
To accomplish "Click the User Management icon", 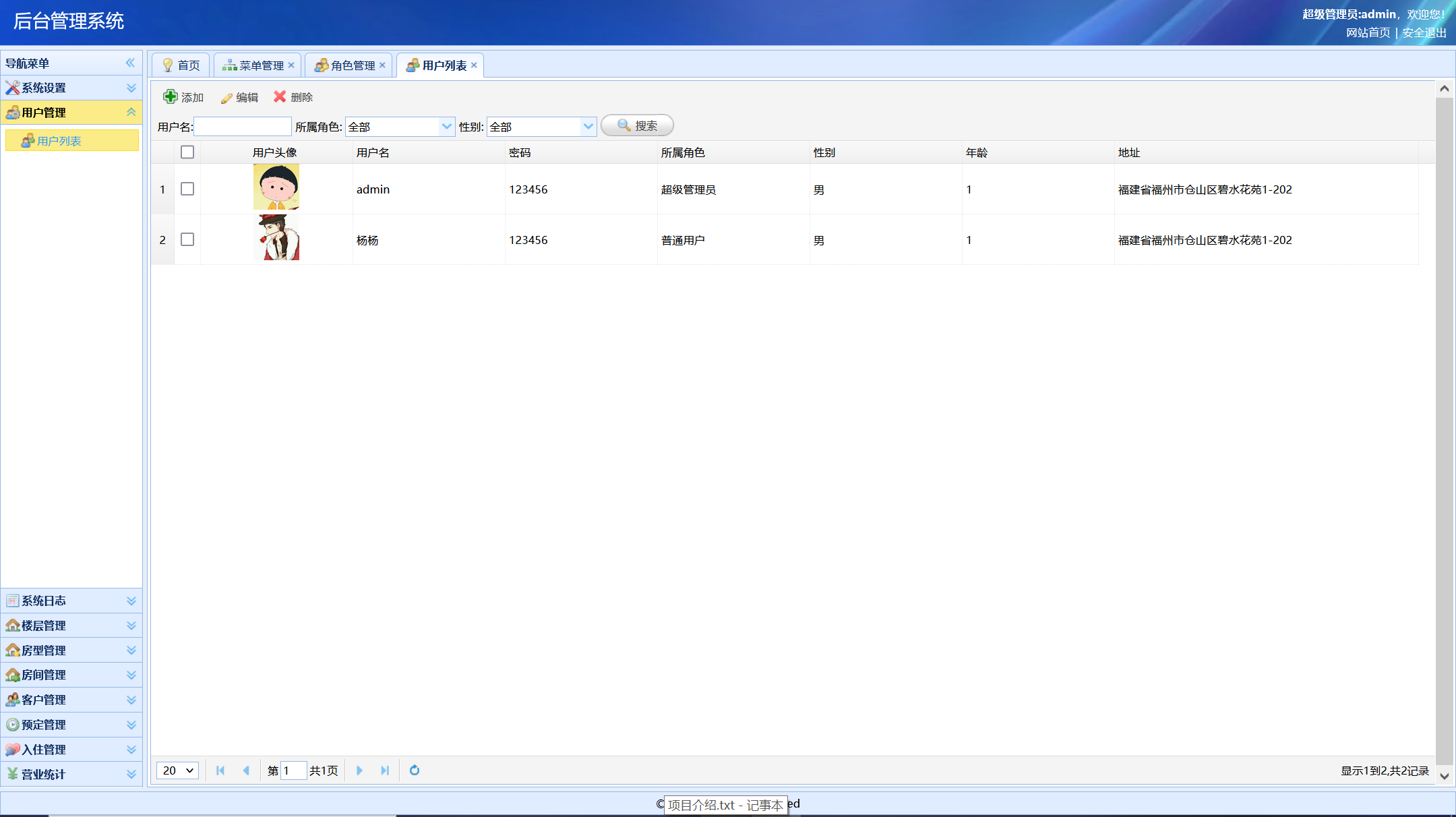I will pyautogui.click(x=12, y=113).
